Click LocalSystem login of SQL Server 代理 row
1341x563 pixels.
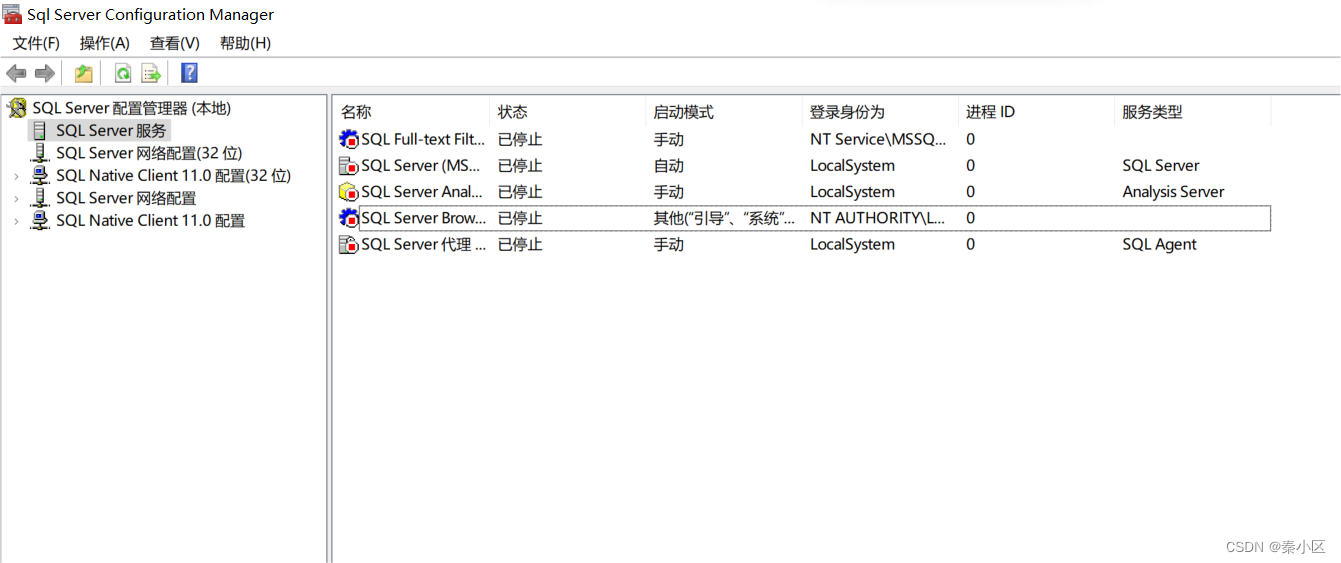pyautogui.click(x=852, y=244)
